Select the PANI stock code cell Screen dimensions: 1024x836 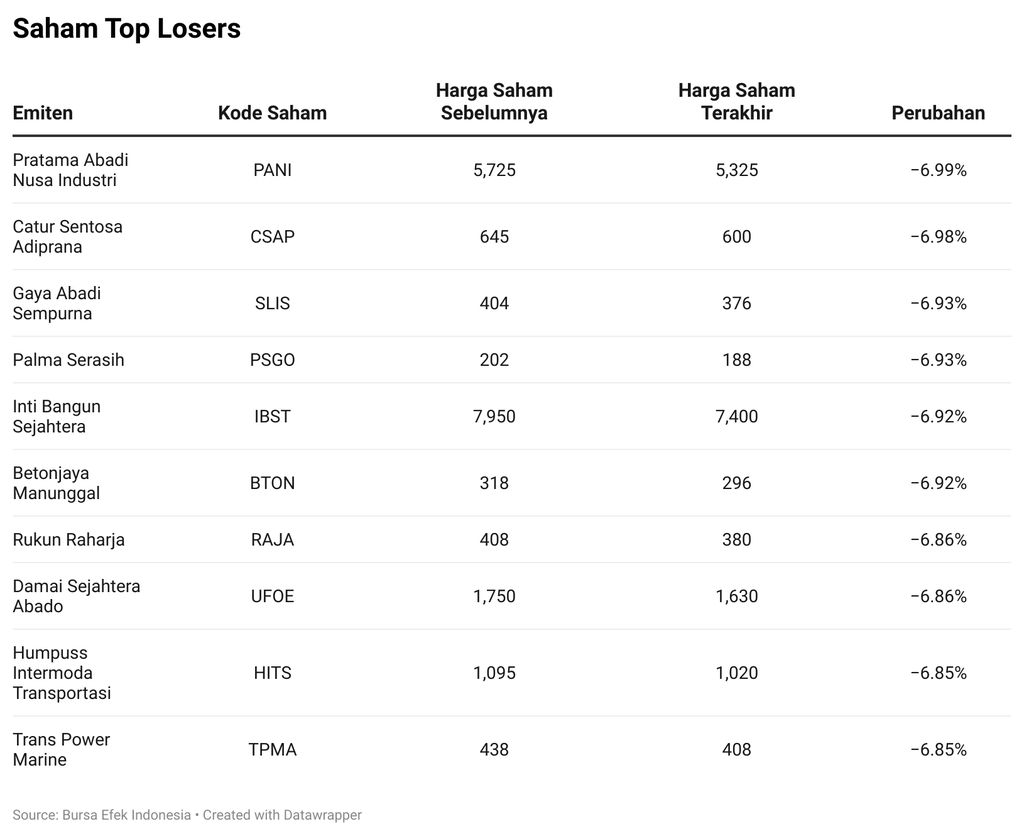pyautogui.click(x=272, y=170)
